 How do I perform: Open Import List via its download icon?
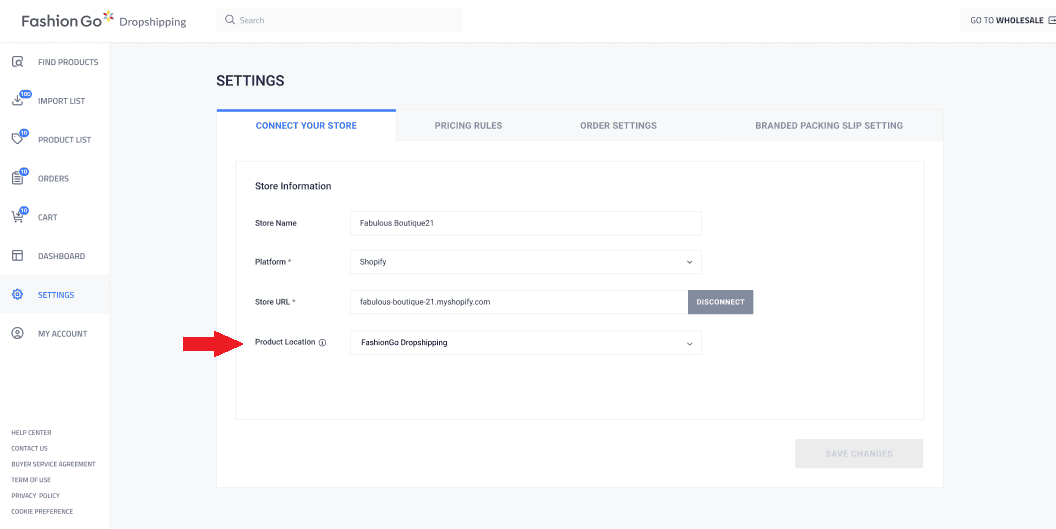[17, 100]
